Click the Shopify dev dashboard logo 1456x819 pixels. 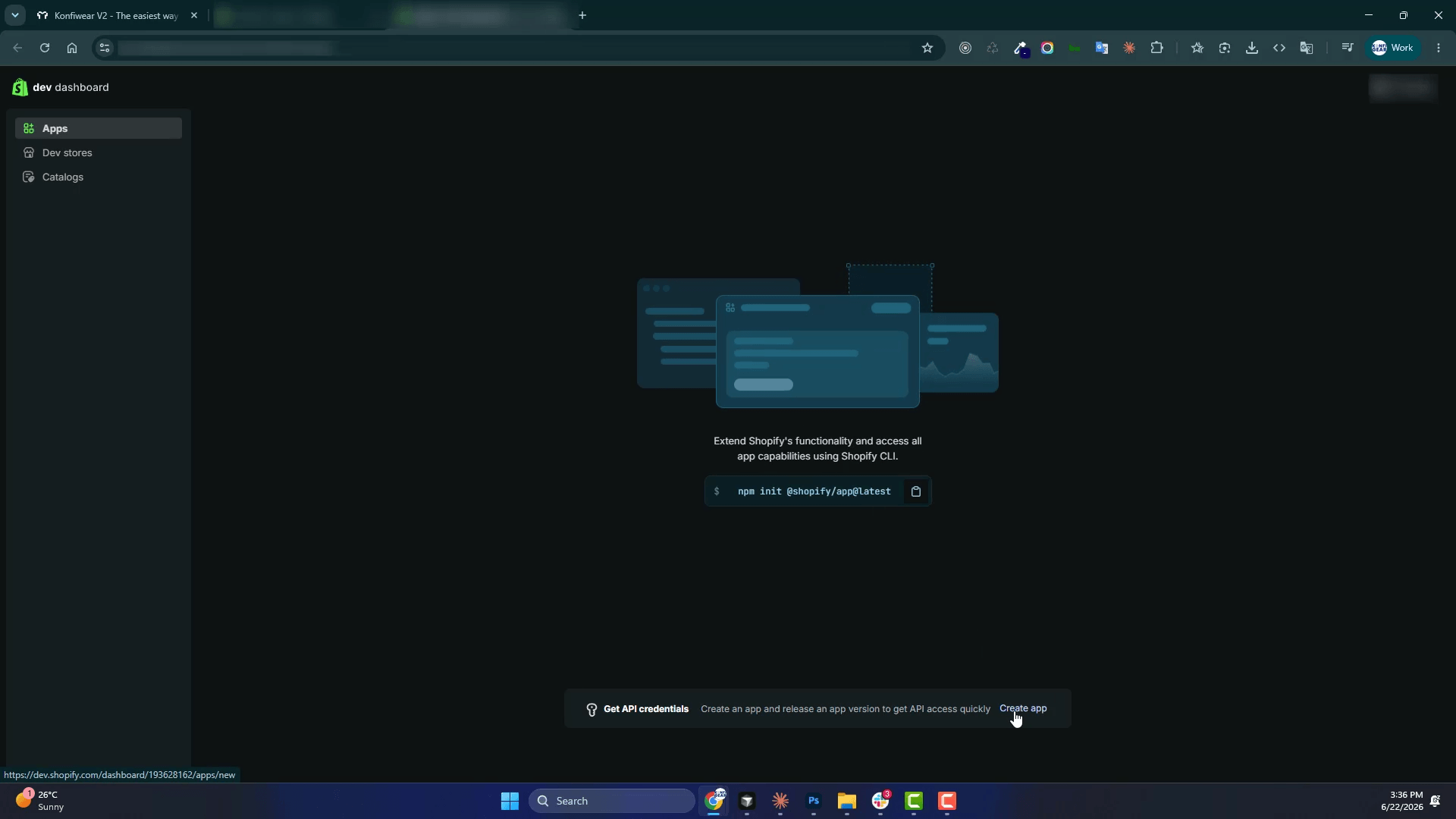[x=61, y=87]
